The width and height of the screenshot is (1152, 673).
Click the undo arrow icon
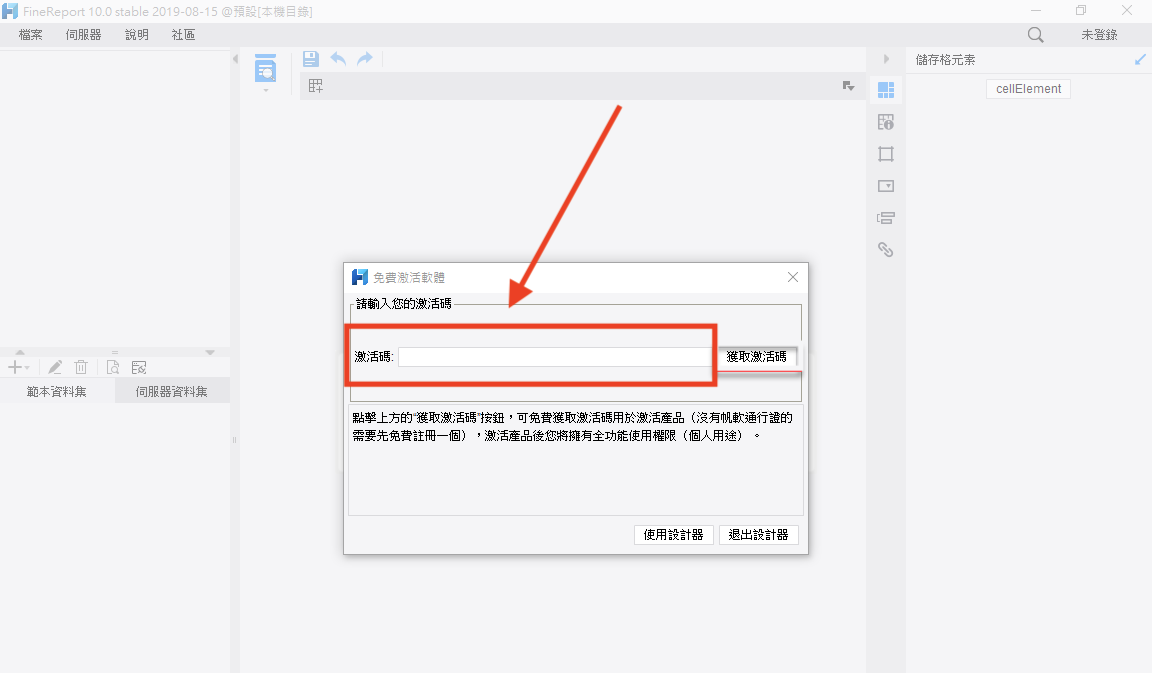(x=338, y=59)
